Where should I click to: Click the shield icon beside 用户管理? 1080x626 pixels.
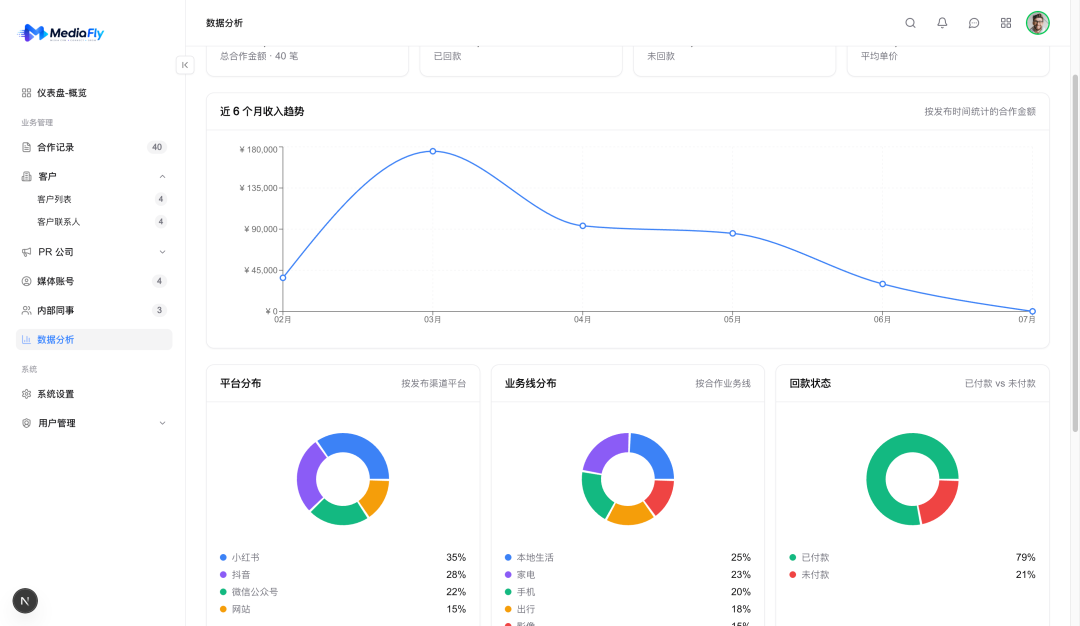pyautogui.click(x=26, y=423)
